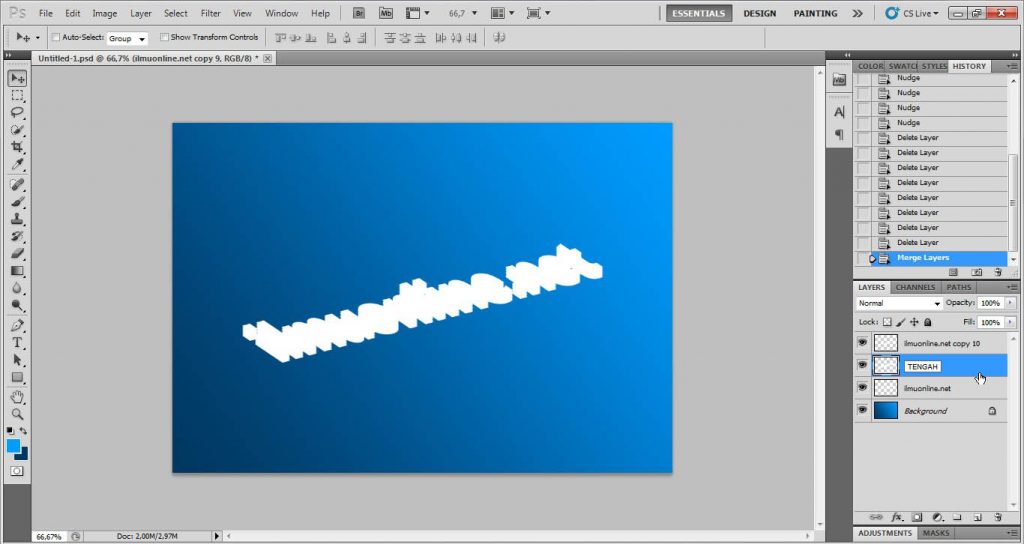Switch to the Channels tab
The width and height of the screenshot is (1024, 544).
pyautogui.click(x=915, y=287)
